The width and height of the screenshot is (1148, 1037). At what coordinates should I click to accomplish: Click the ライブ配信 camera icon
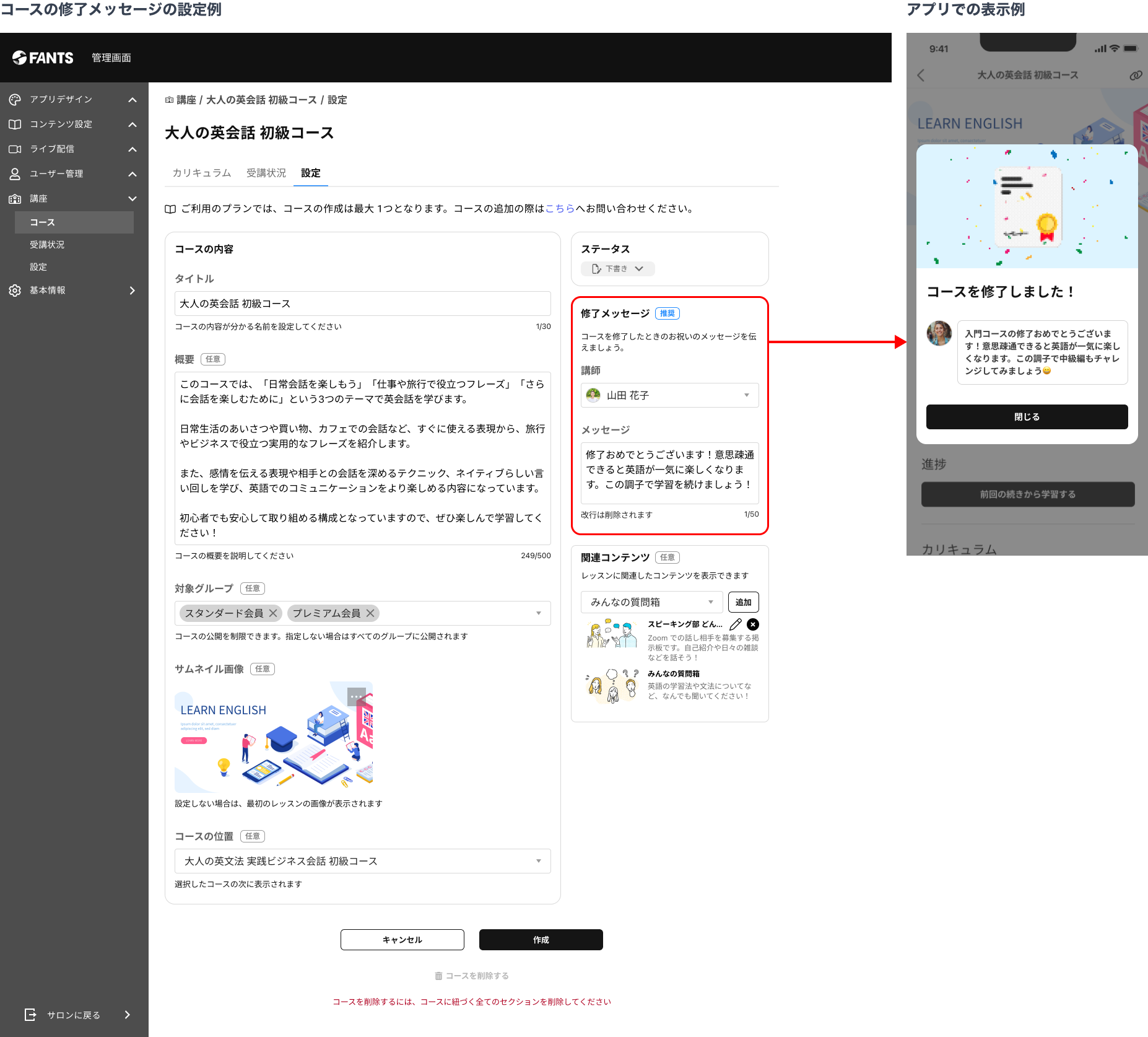[15, 149]
